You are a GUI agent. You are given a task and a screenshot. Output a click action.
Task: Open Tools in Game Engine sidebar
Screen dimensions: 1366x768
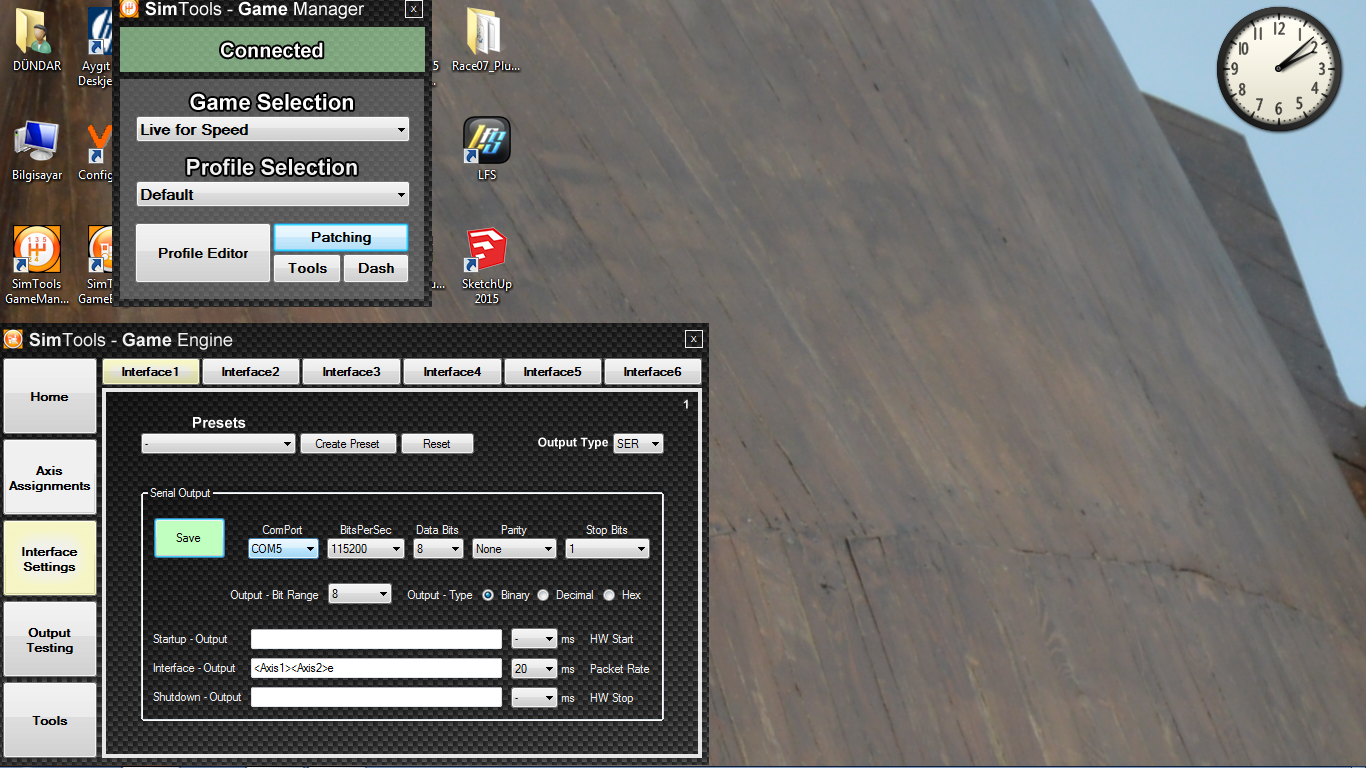[50, 720]
